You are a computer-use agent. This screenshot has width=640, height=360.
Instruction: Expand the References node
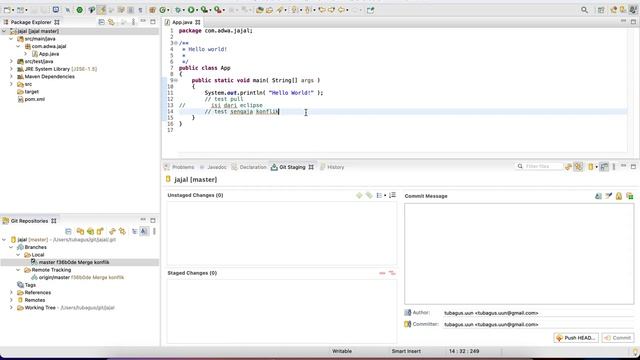point(11,293)
